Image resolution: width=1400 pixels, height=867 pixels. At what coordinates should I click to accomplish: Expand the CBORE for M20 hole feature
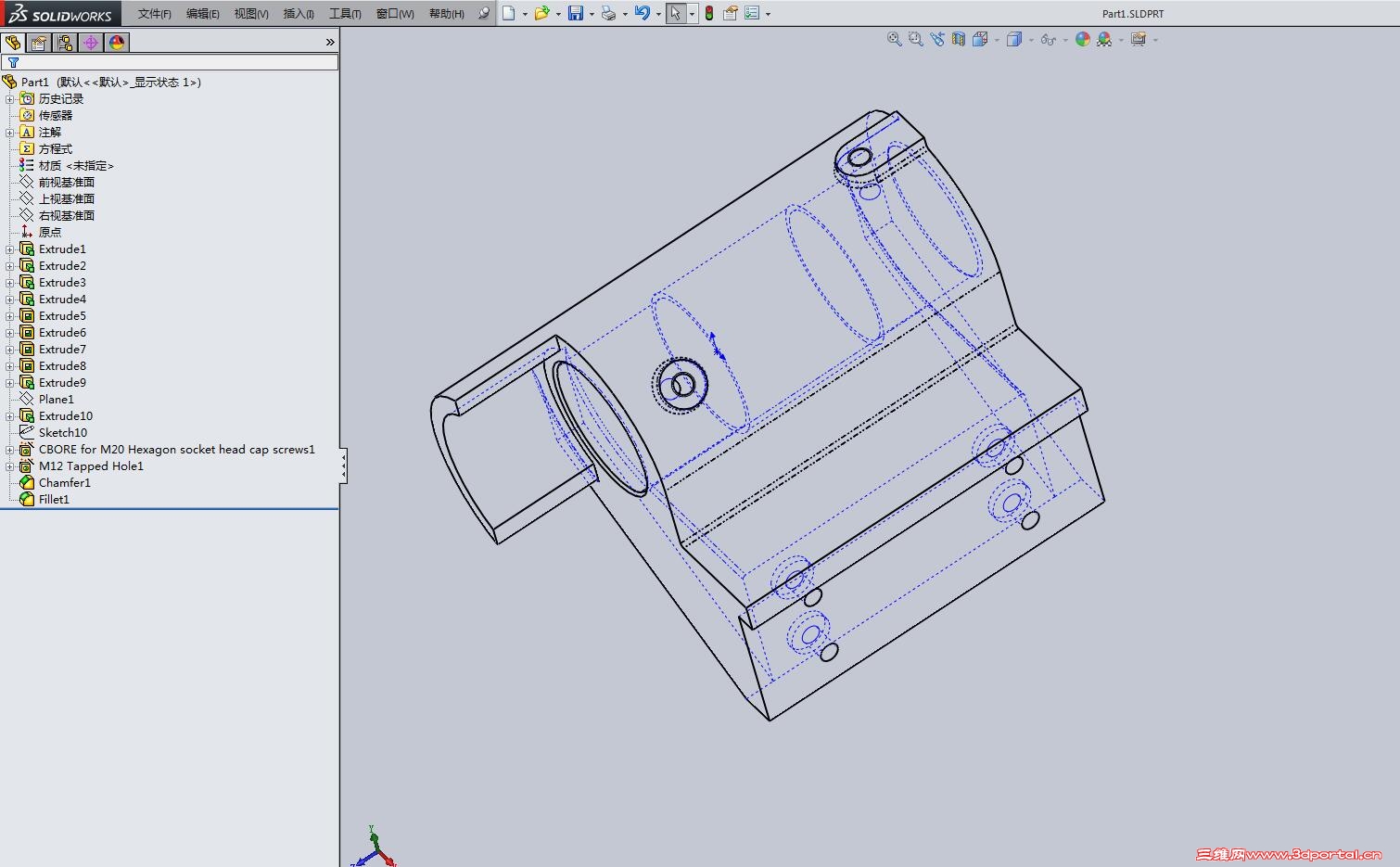[x=10, y=450]
